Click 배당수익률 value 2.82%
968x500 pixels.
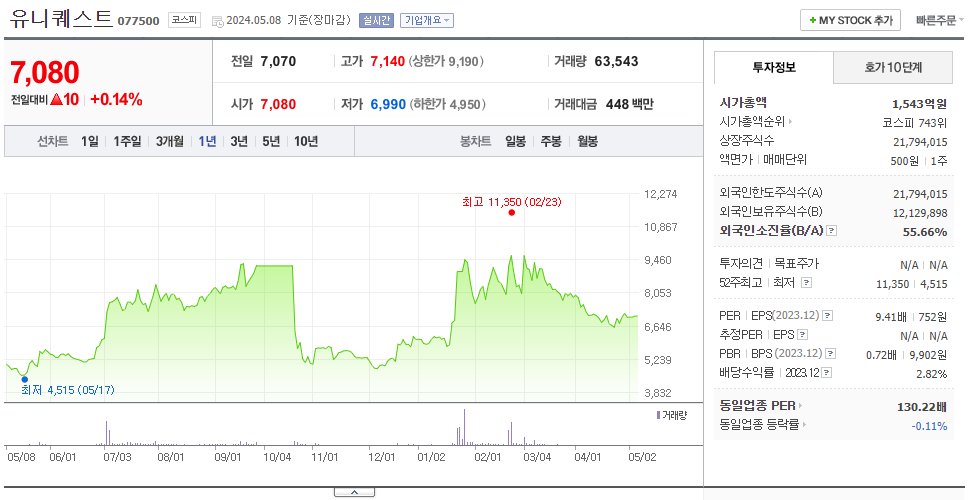coord(932,373)
